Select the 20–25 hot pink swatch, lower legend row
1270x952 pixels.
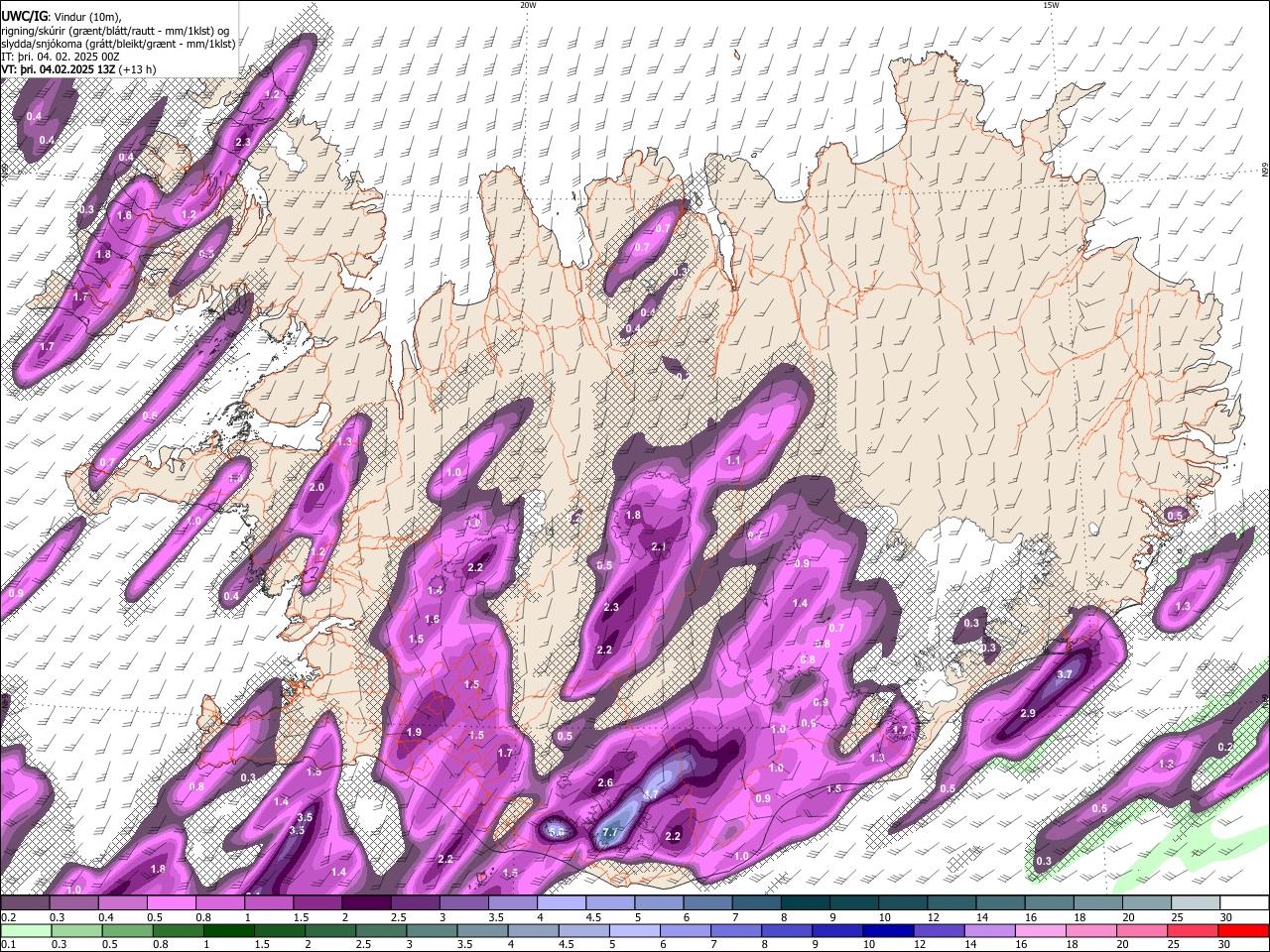tap(1142, 930)
